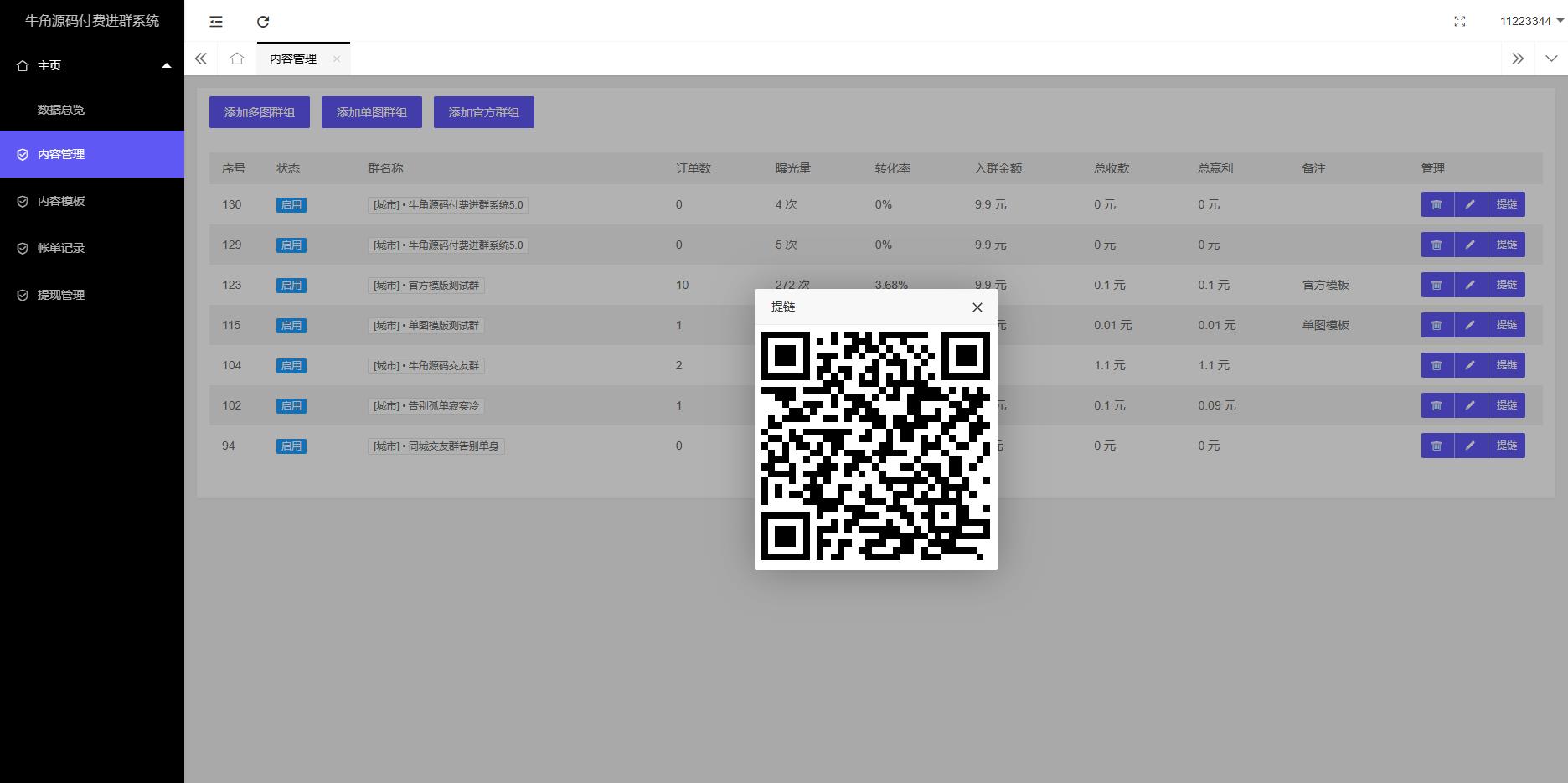Click the 添加多图群组 button

pos(260,112)
